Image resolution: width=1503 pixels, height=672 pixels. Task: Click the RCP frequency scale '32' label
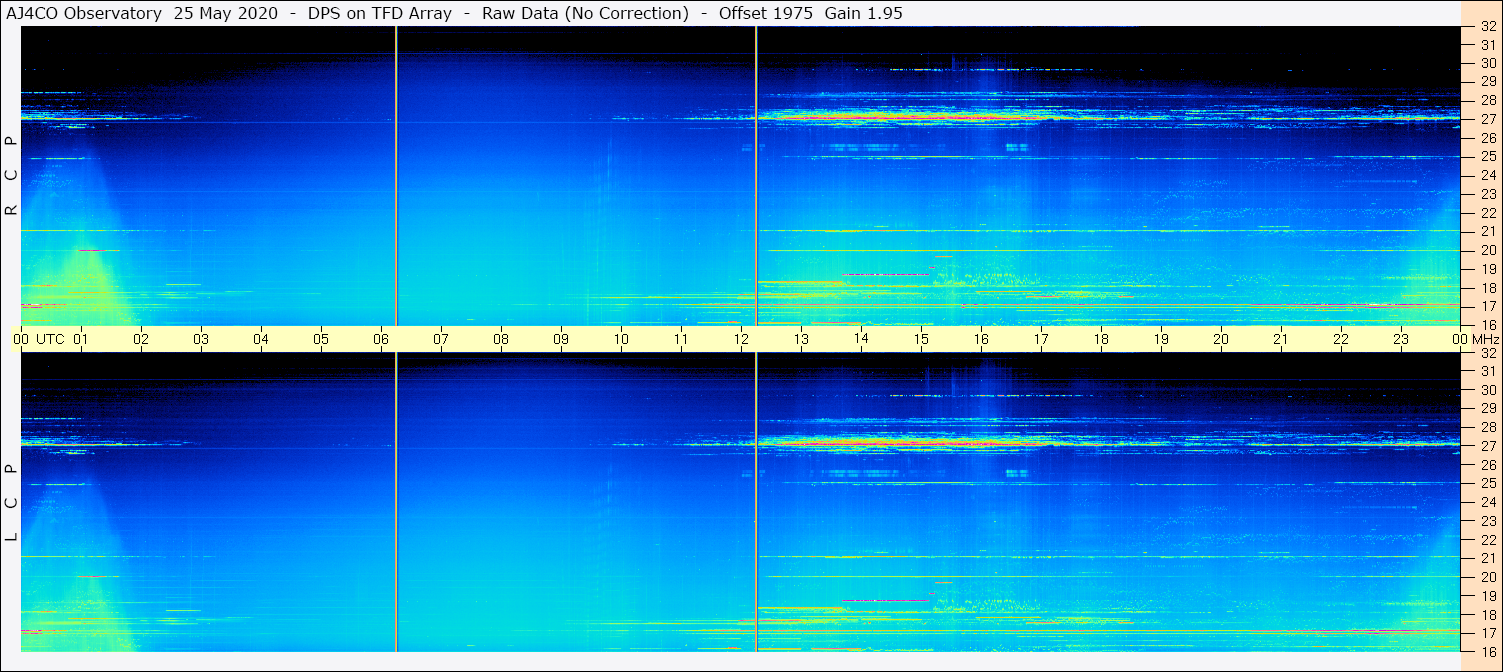click(1487, 26)
